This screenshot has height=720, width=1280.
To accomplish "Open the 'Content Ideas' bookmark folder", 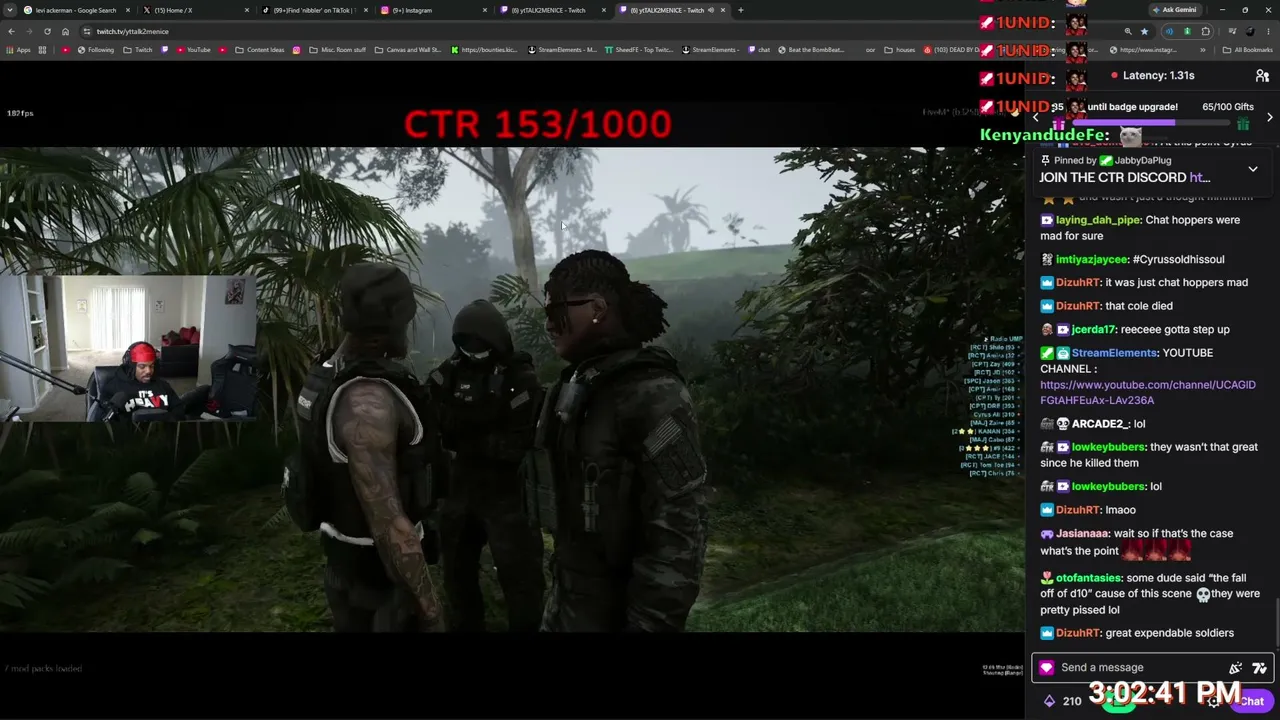I will [260, 50].
